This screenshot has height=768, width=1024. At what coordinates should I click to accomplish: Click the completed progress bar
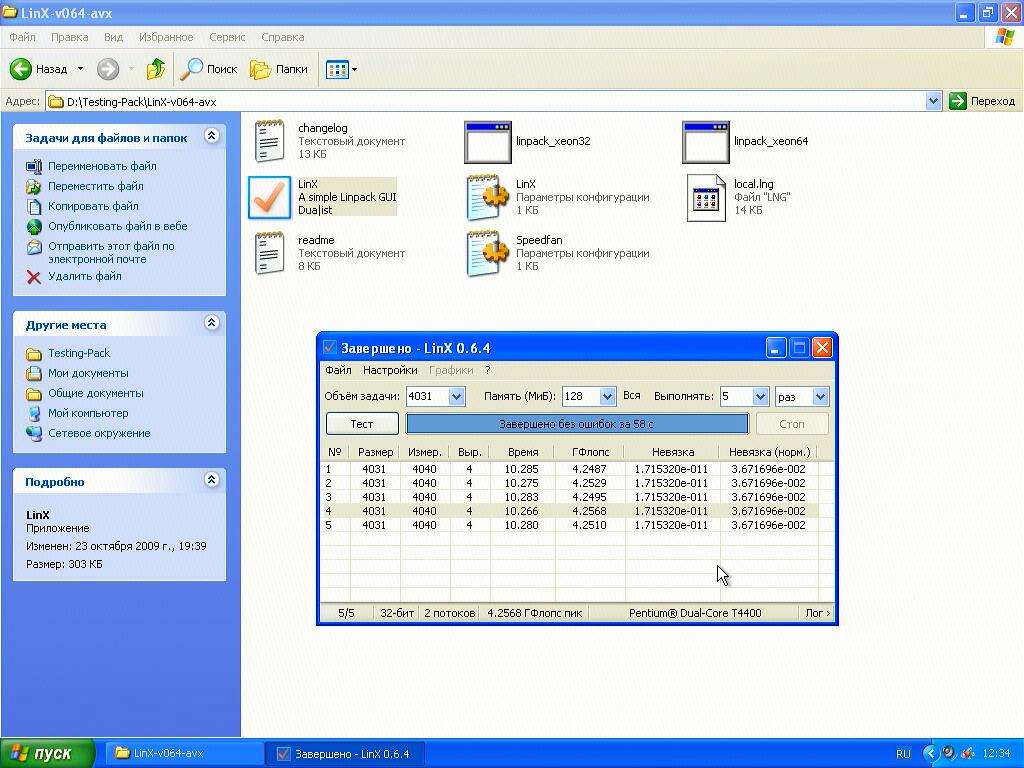pyautogui.click(x=576, y=424)
